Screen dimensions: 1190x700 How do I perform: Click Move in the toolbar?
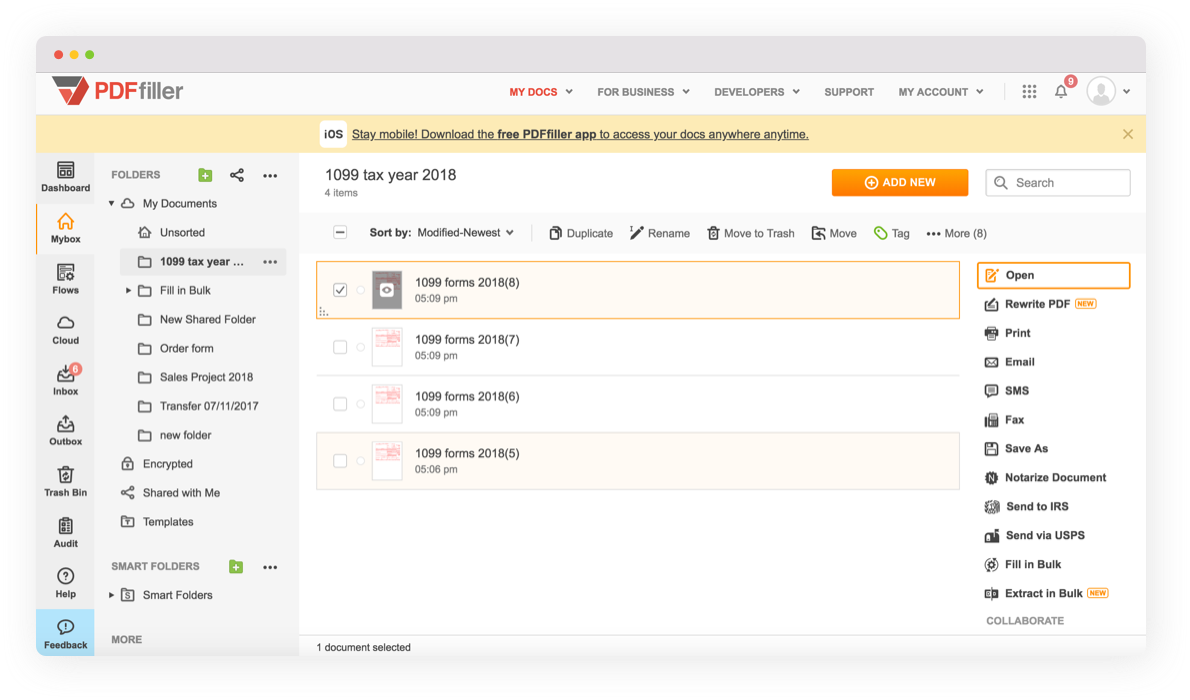point(834,233)
